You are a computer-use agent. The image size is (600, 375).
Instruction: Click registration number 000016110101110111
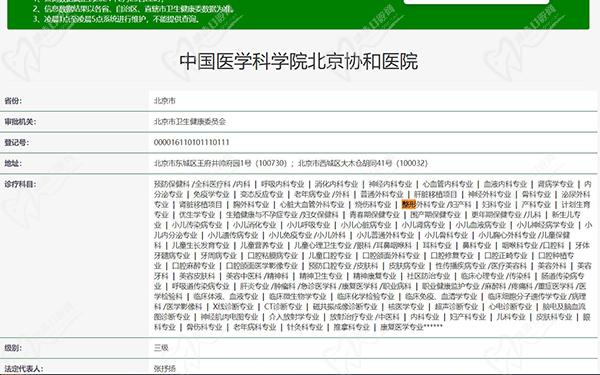(x=191, y=142)
